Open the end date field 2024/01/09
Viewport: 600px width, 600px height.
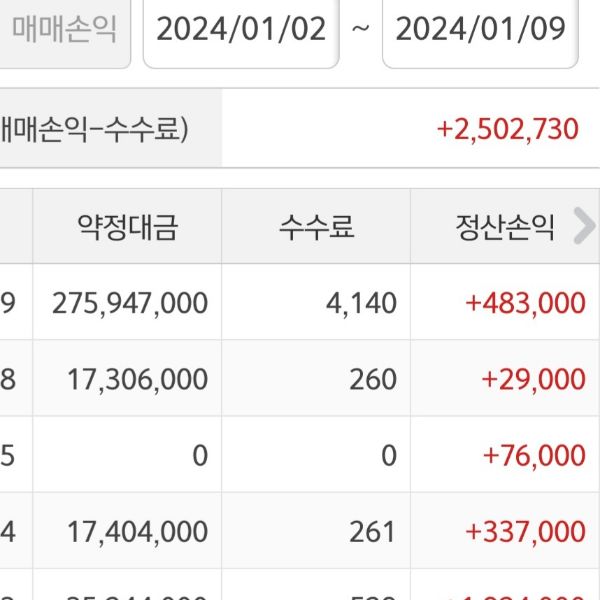[x=480, y=29]
